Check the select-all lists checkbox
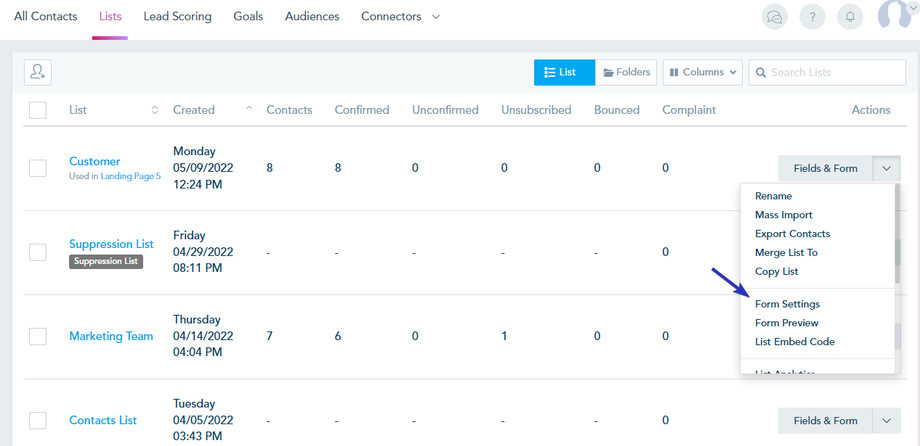The width and height of the screenshot is (920, 446). pyautogui.click(x=38, y=110)
